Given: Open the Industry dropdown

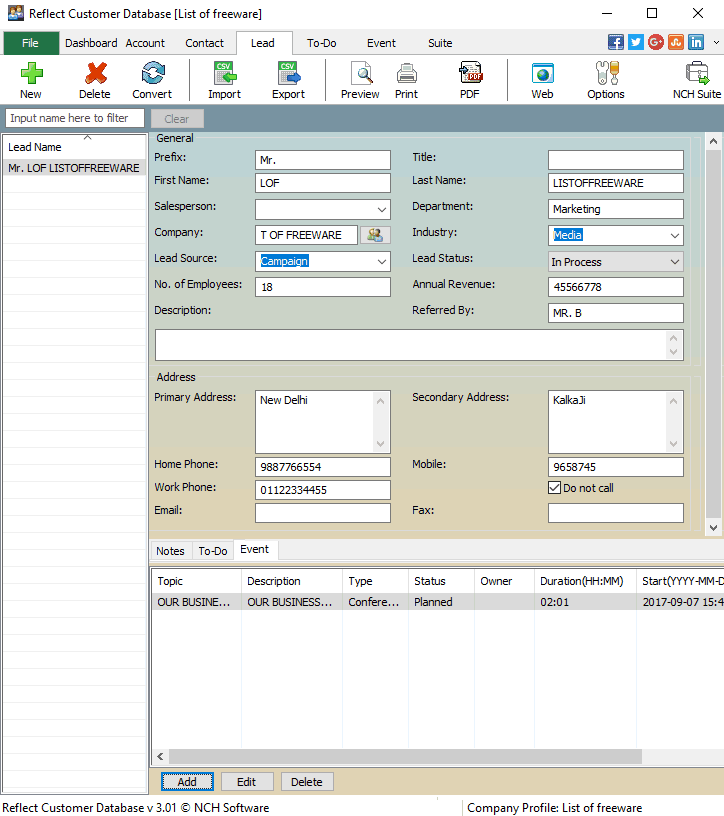Looking at the screenshot, I should [x=675, y=235].
